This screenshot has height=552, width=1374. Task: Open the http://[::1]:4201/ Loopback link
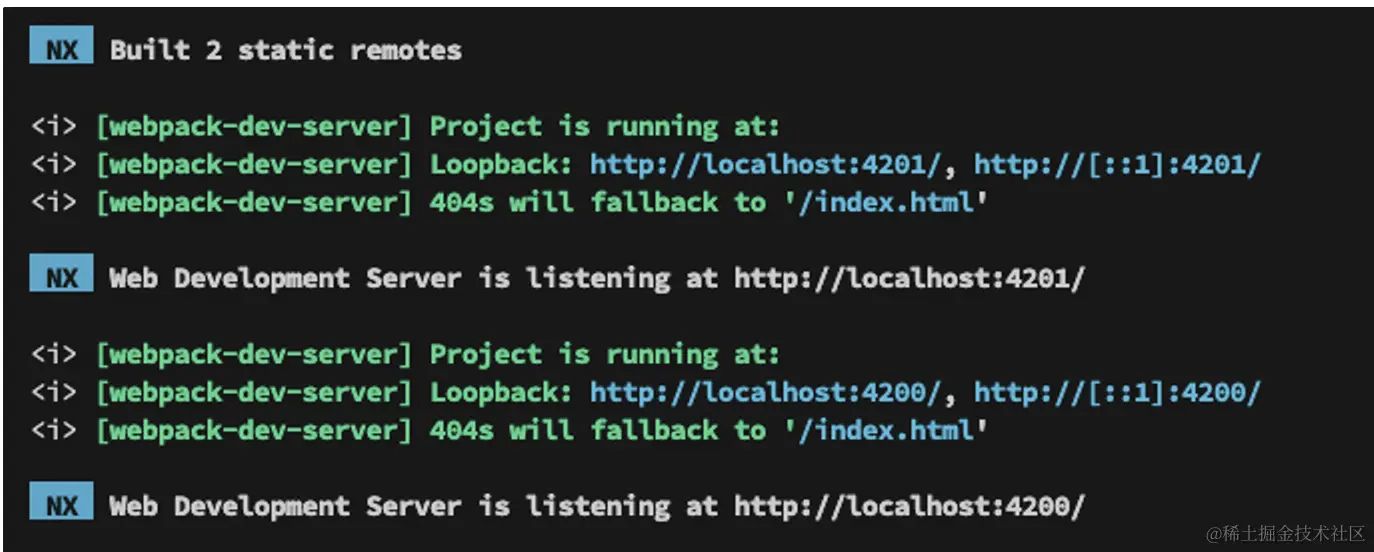point(1118,164)
